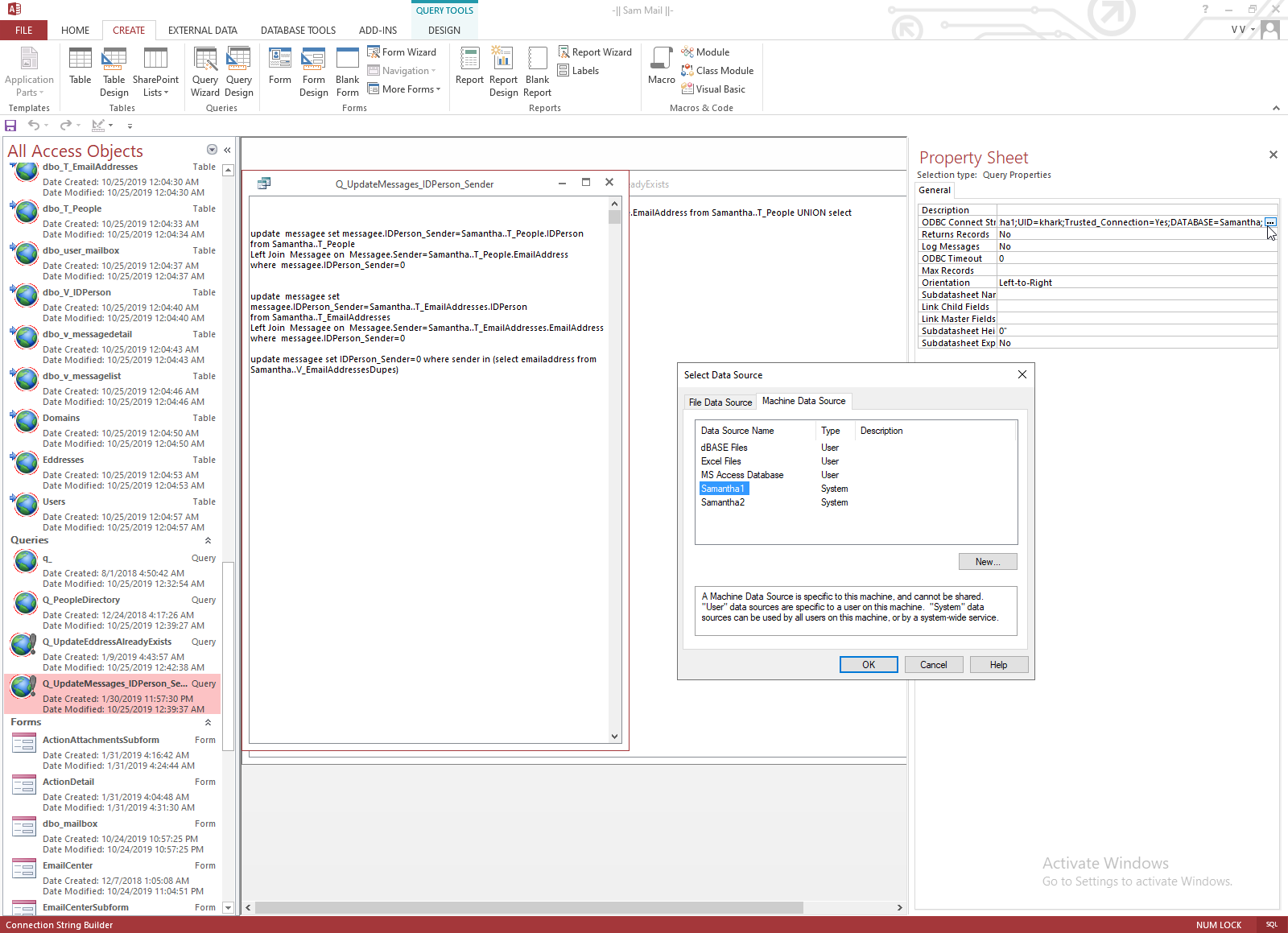Create a new Macro
The image size is (1288, 933).
(662, 66)
